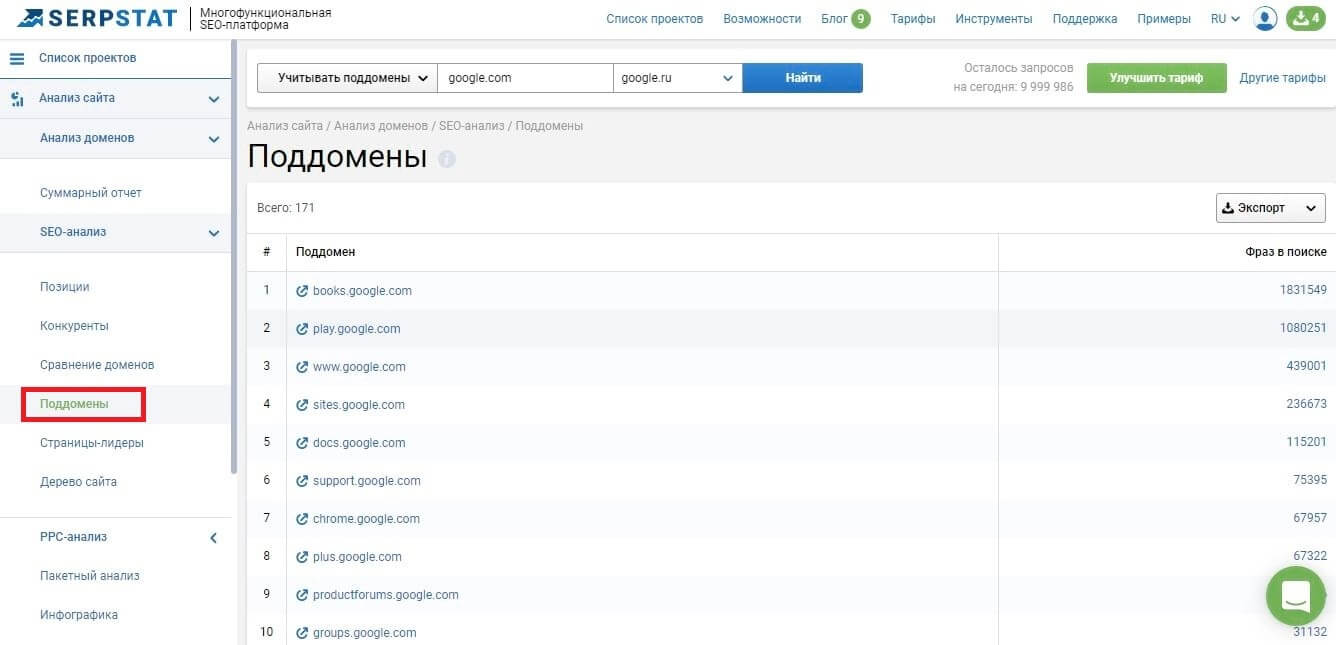Open Список проектов in the sidebar
Screen dimensions: 1336x645
[87, 59]
